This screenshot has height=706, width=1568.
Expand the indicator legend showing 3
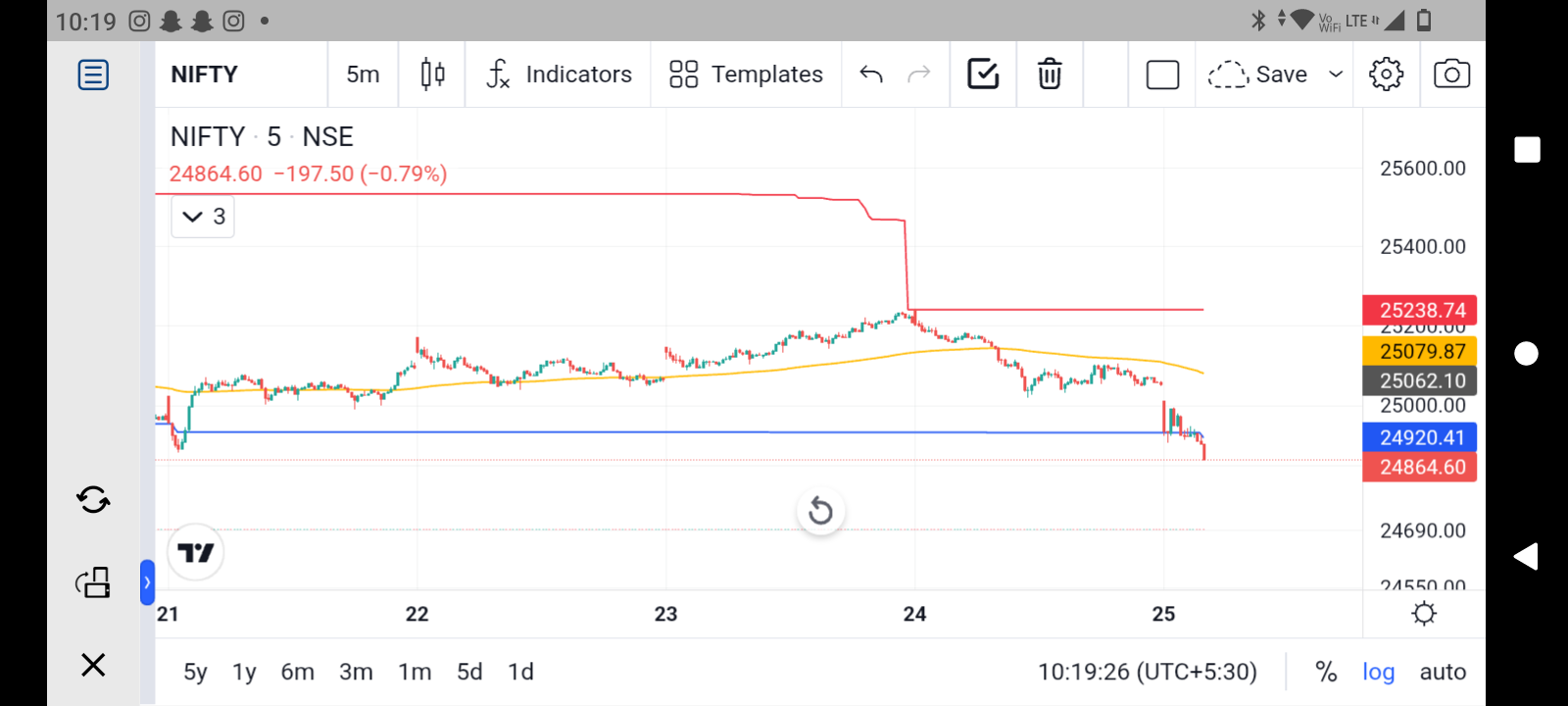tap(203, 217)
